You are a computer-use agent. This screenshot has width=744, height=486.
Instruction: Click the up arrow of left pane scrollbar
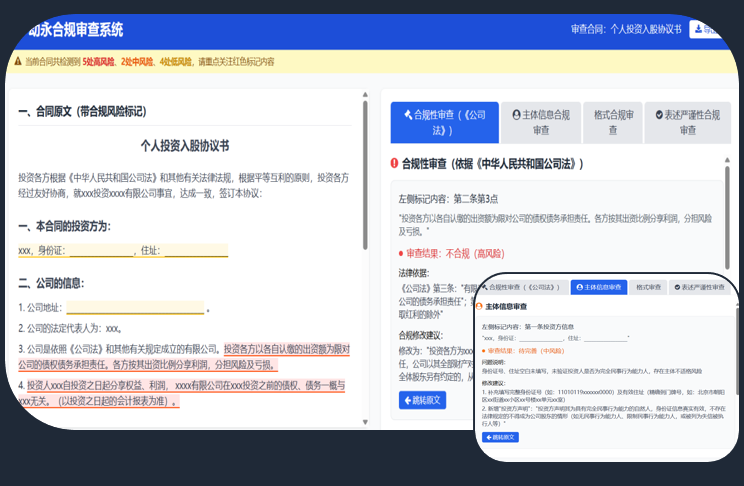tap(365, 94)
